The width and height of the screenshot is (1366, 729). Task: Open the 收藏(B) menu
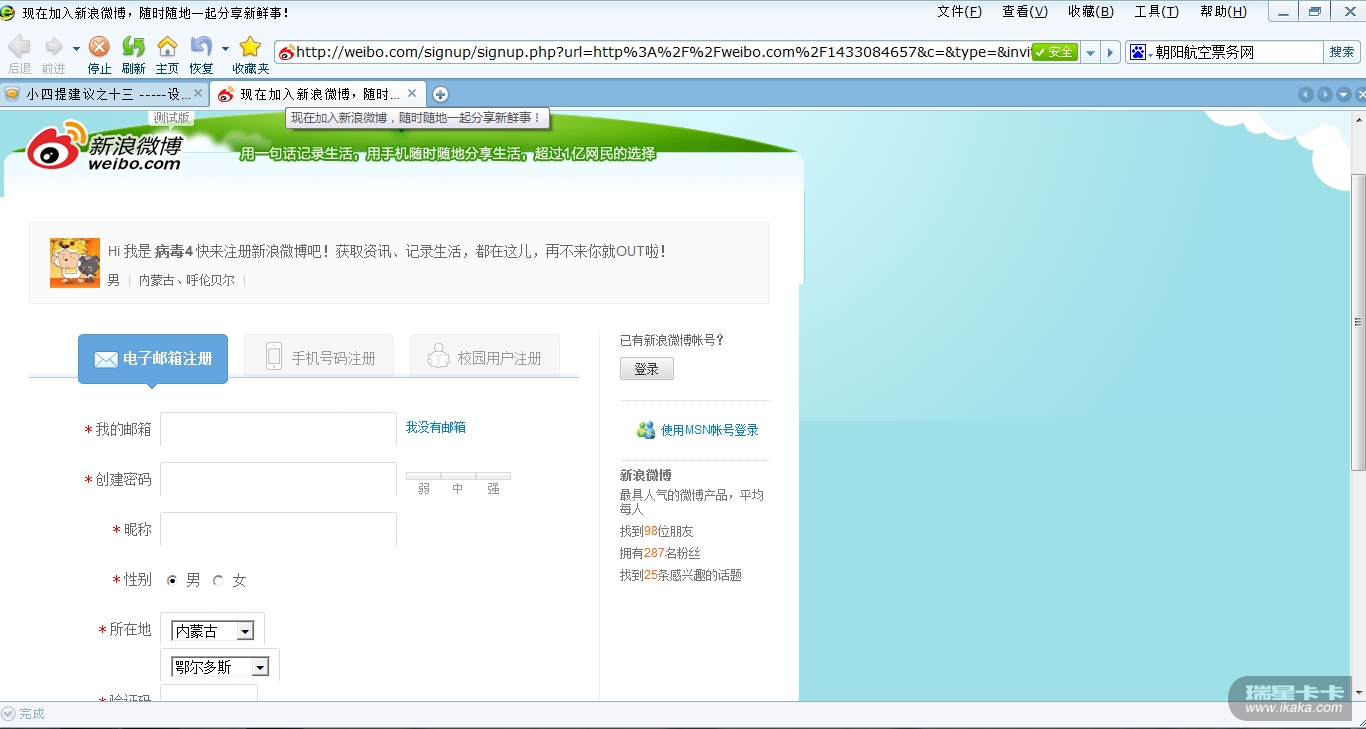click(1091, 12)
